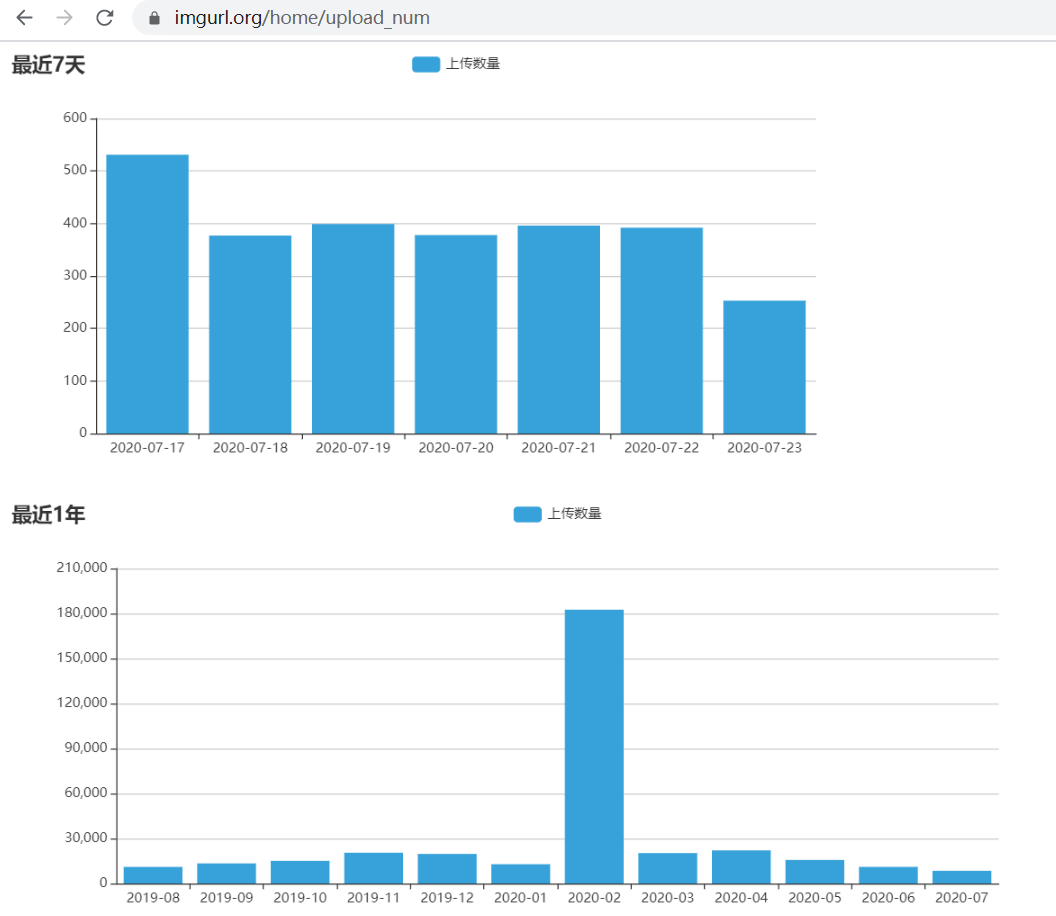Select the 2020-07-17 bar
The image size is (1056, 916).
tap(147, 294)
